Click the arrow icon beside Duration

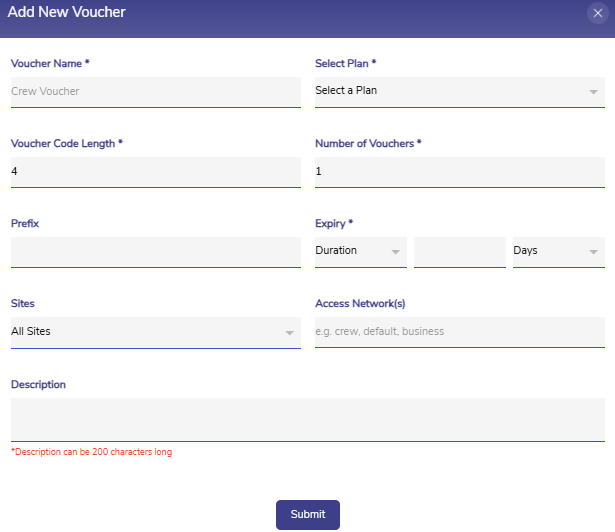point(396,252)
